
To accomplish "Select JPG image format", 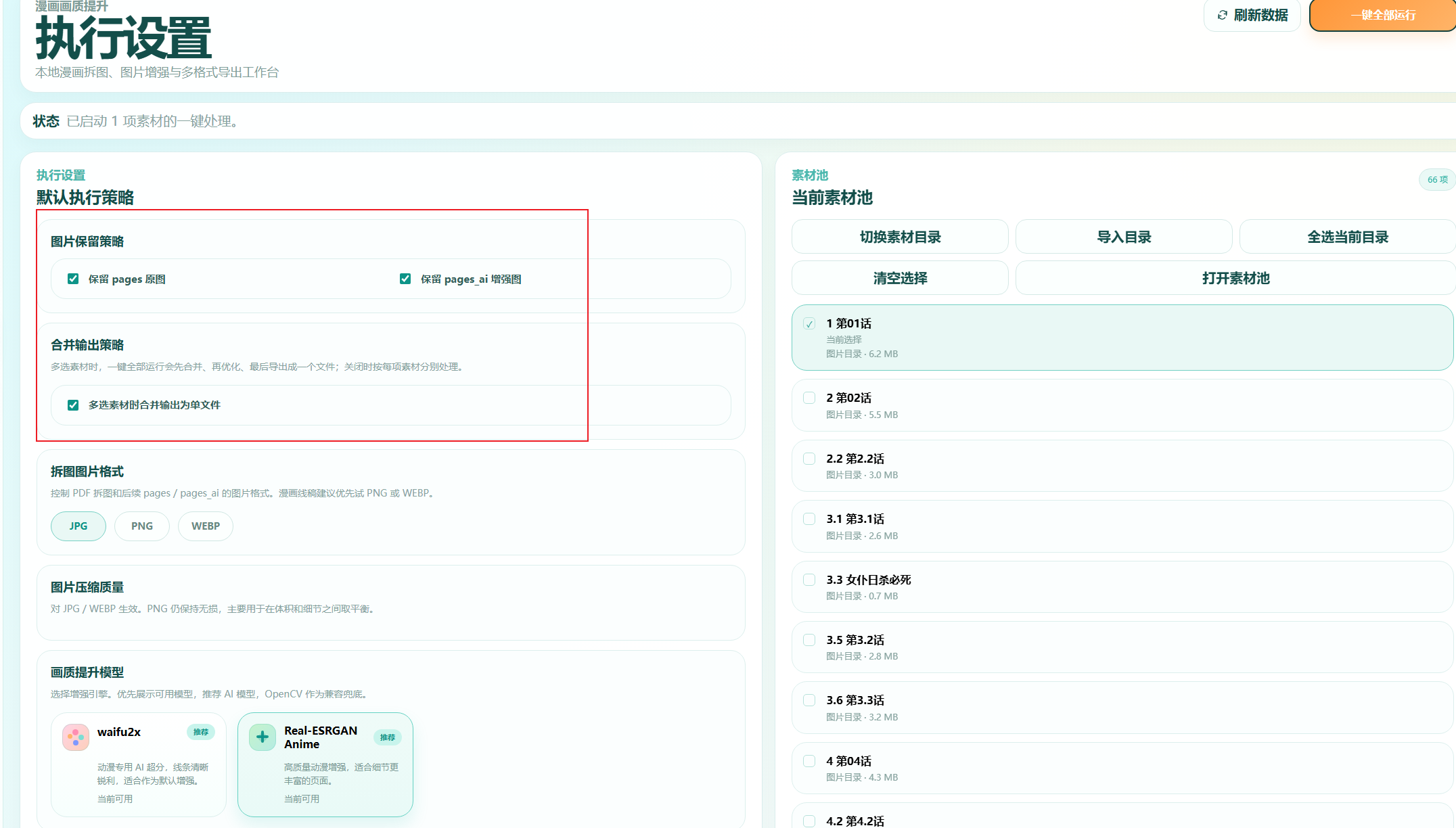I will click(78, 526).
